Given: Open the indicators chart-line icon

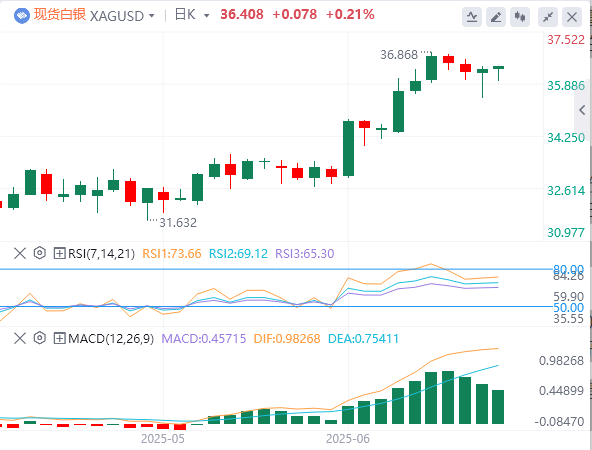Looking at the screenshot, I should (x=472, y=17).
